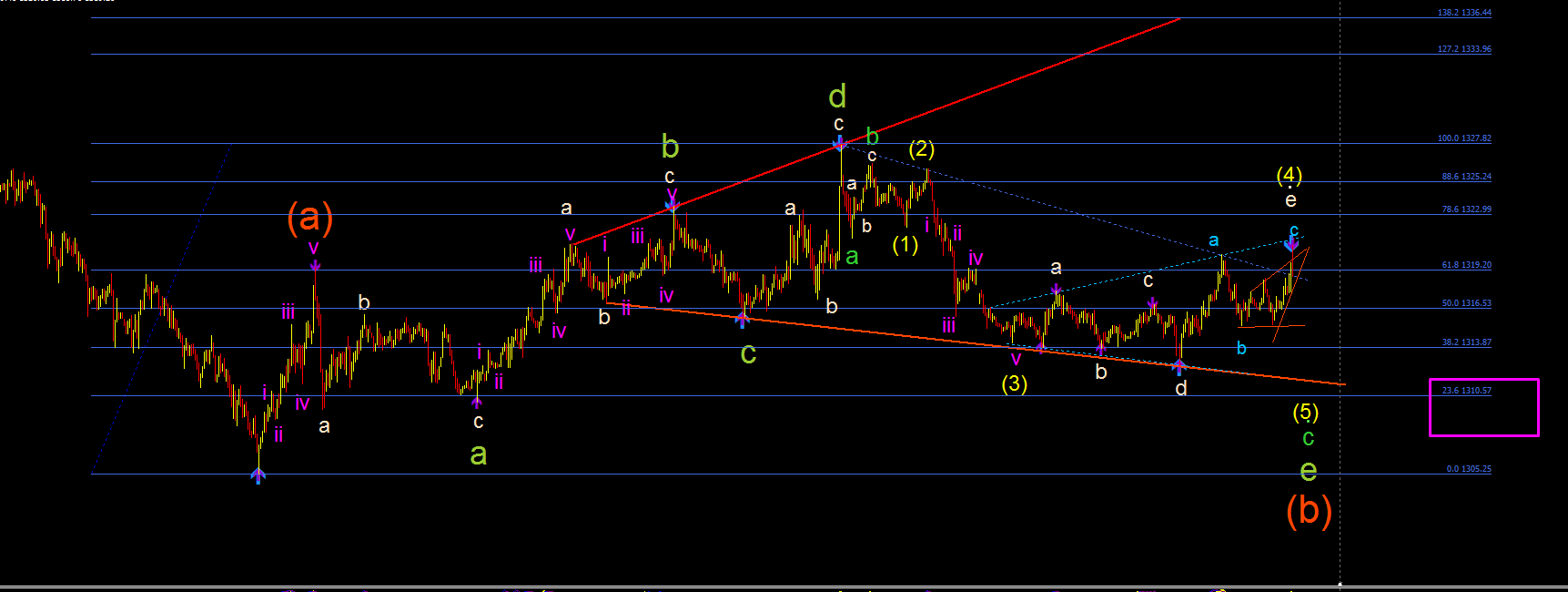Select the magenta v label under orange (a)

tap(313, 248)
